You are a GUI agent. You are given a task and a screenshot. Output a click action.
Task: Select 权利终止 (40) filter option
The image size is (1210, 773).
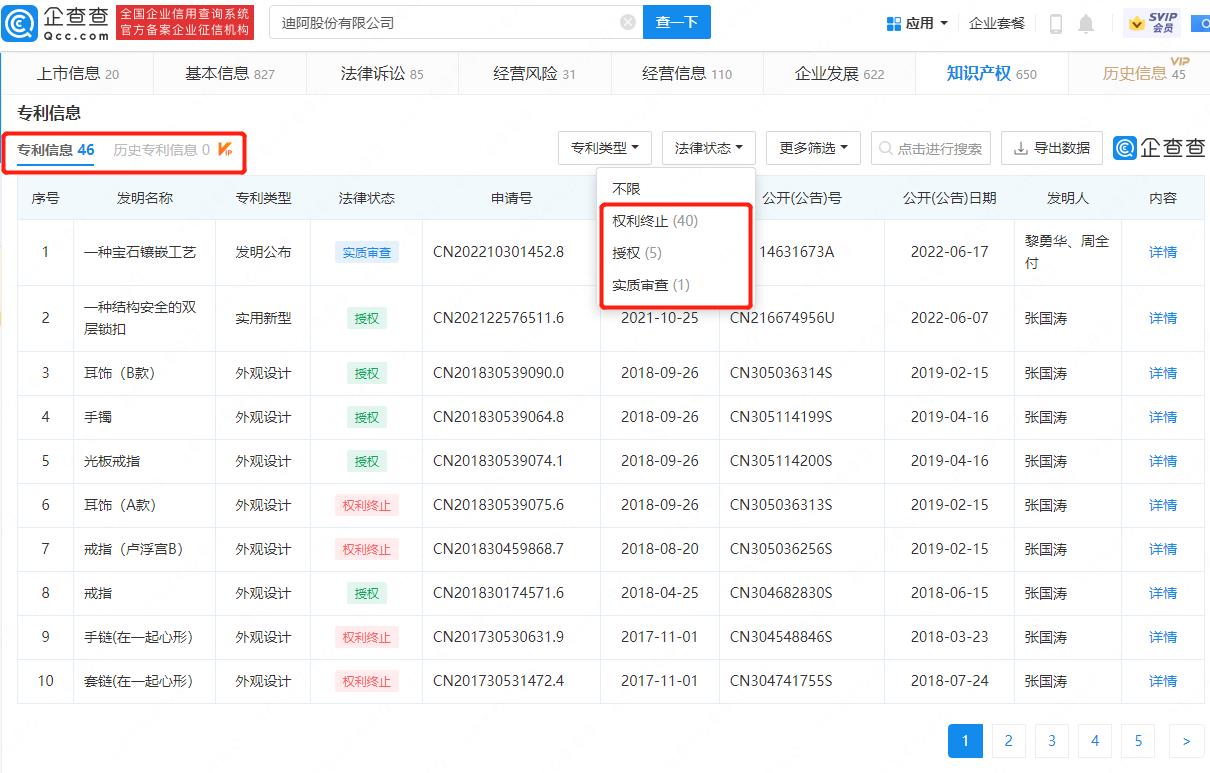tap(655, 221)
